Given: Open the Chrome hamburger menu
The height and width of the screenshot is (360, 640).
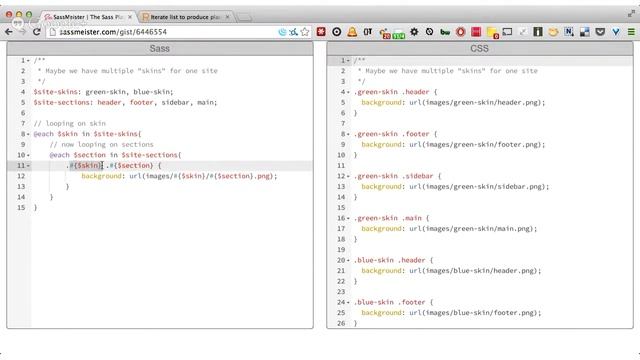Looking at the screenshot, I should tap(631, 32).
